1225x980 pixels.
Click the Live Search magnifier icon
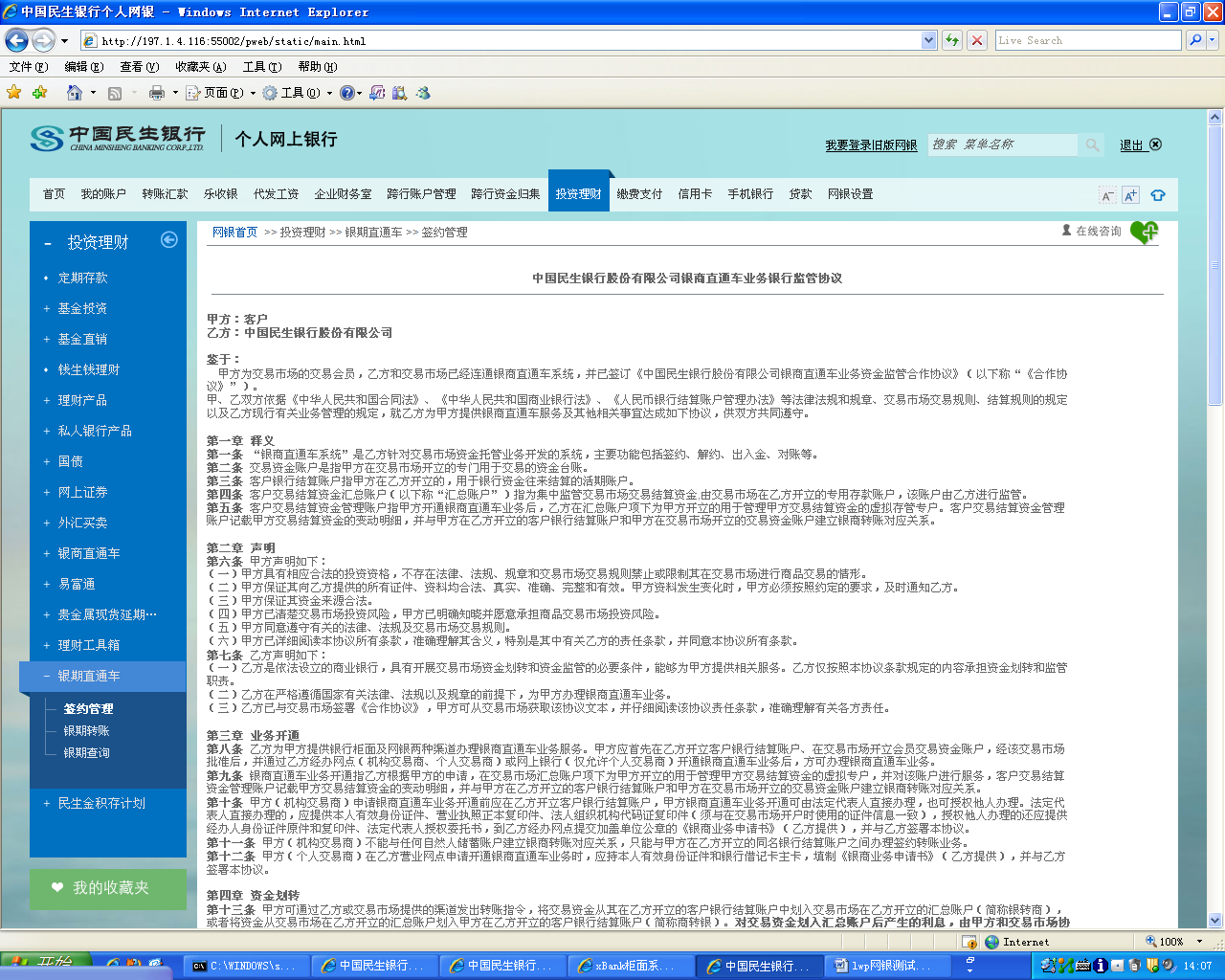click(1194, 40)
